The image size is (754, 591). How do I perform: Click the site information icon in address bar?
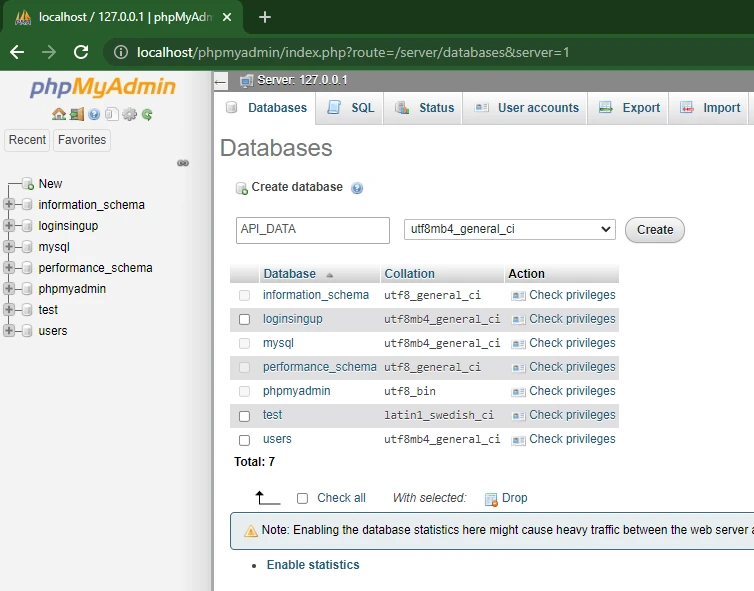point(121,52)
